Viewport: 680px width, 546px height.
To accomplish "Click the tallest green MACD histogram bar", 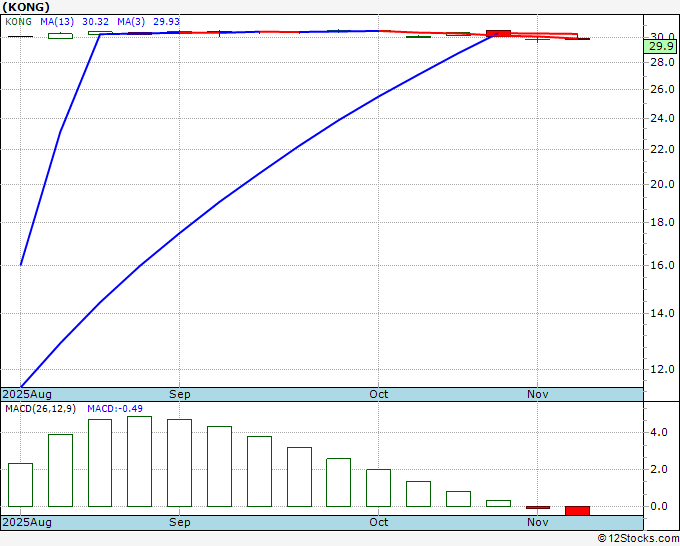I will pyautogui.click(x=140, y=461).
